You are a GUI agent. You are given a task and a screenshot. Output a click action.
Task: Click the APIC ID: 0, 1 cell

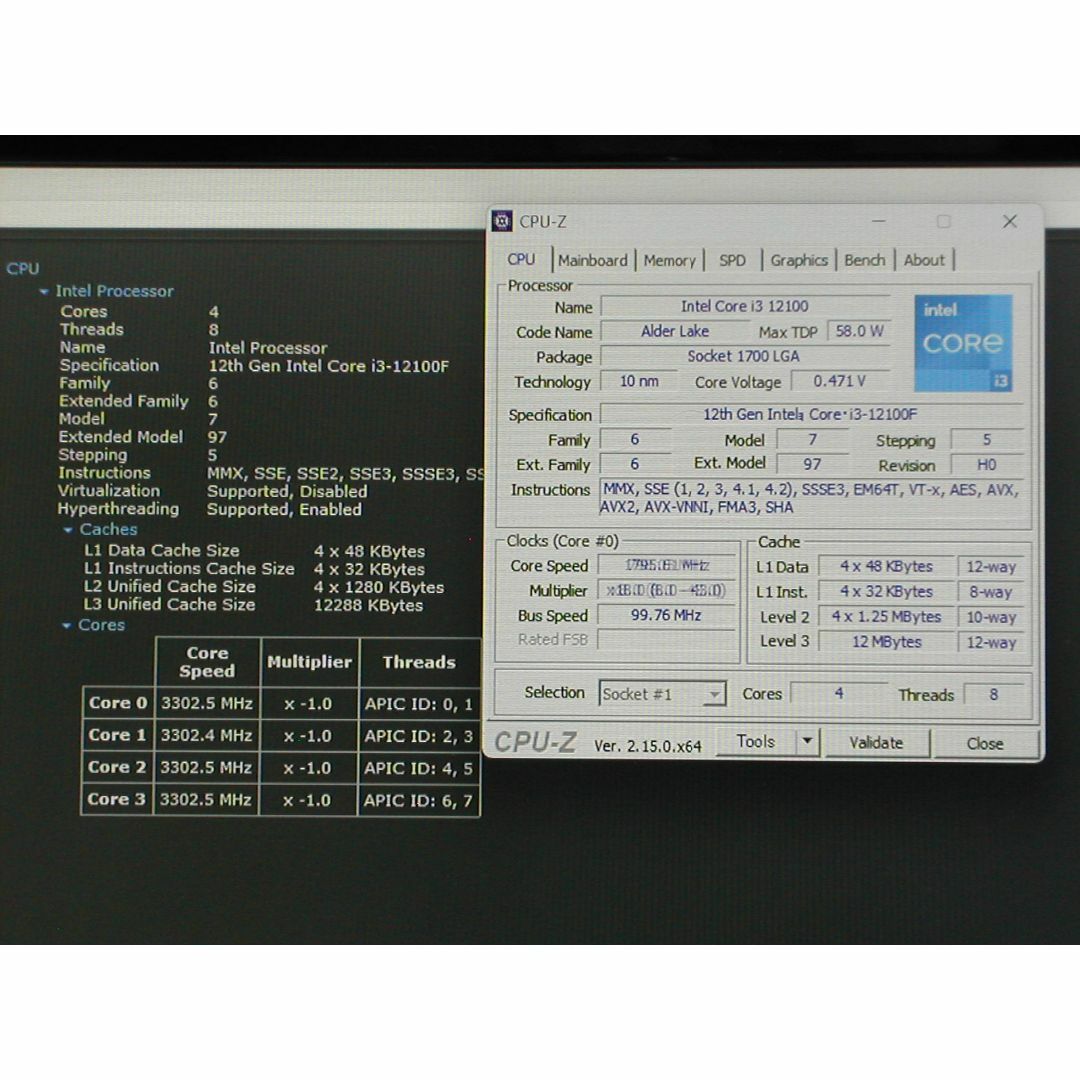tap(419, 704)
